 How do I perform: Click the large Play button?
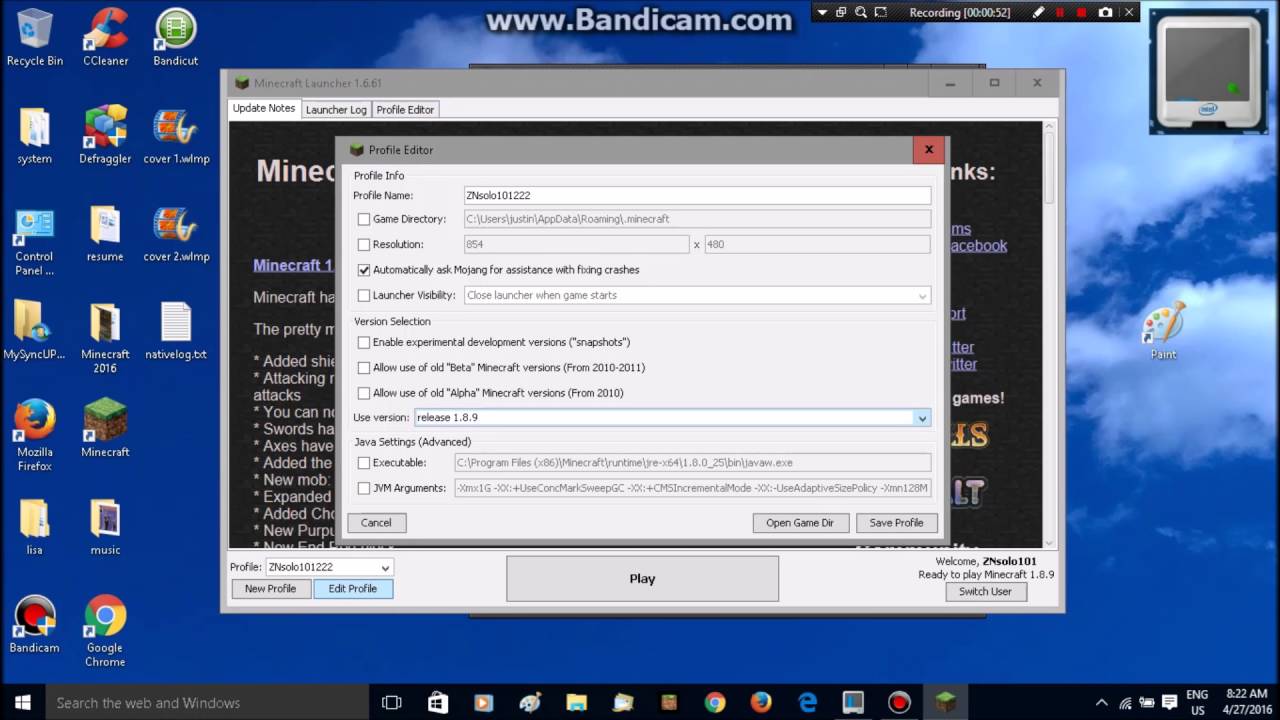[x=642, y=578]
